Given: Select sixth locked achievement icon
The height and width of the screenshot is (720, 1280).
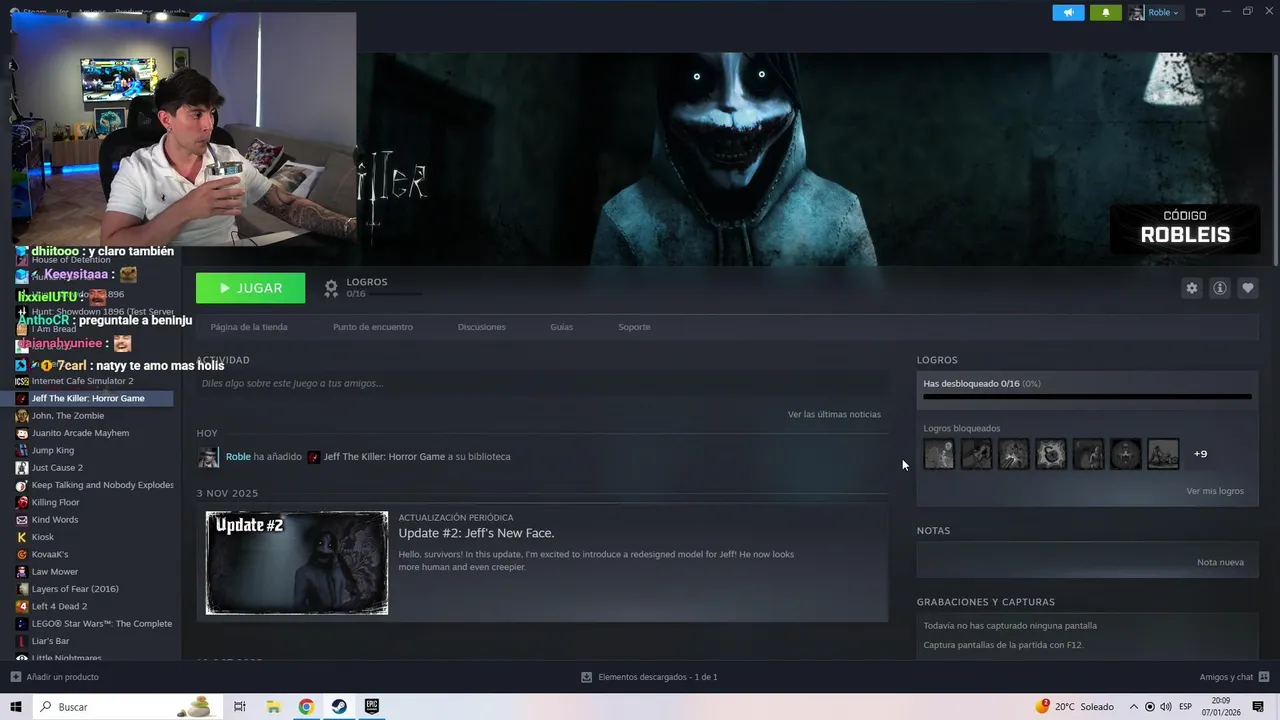Looking at the screenshot, I should coord(1125,454).
